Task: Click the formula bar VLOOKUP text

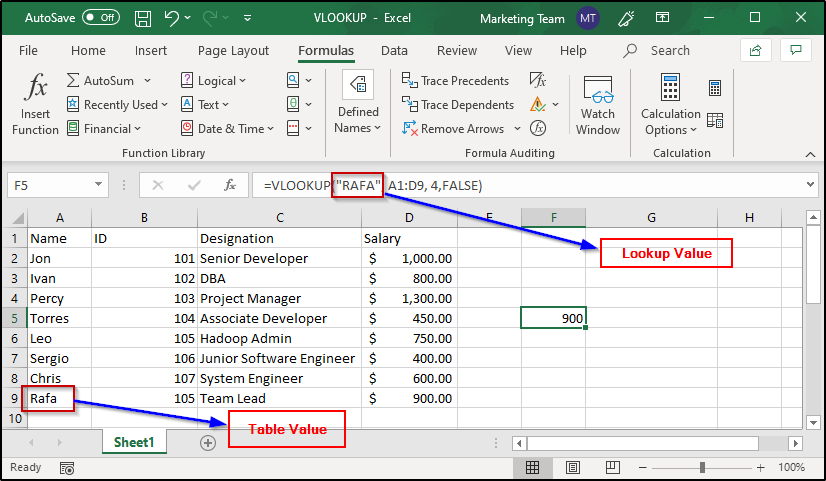Action: point(373,185)
